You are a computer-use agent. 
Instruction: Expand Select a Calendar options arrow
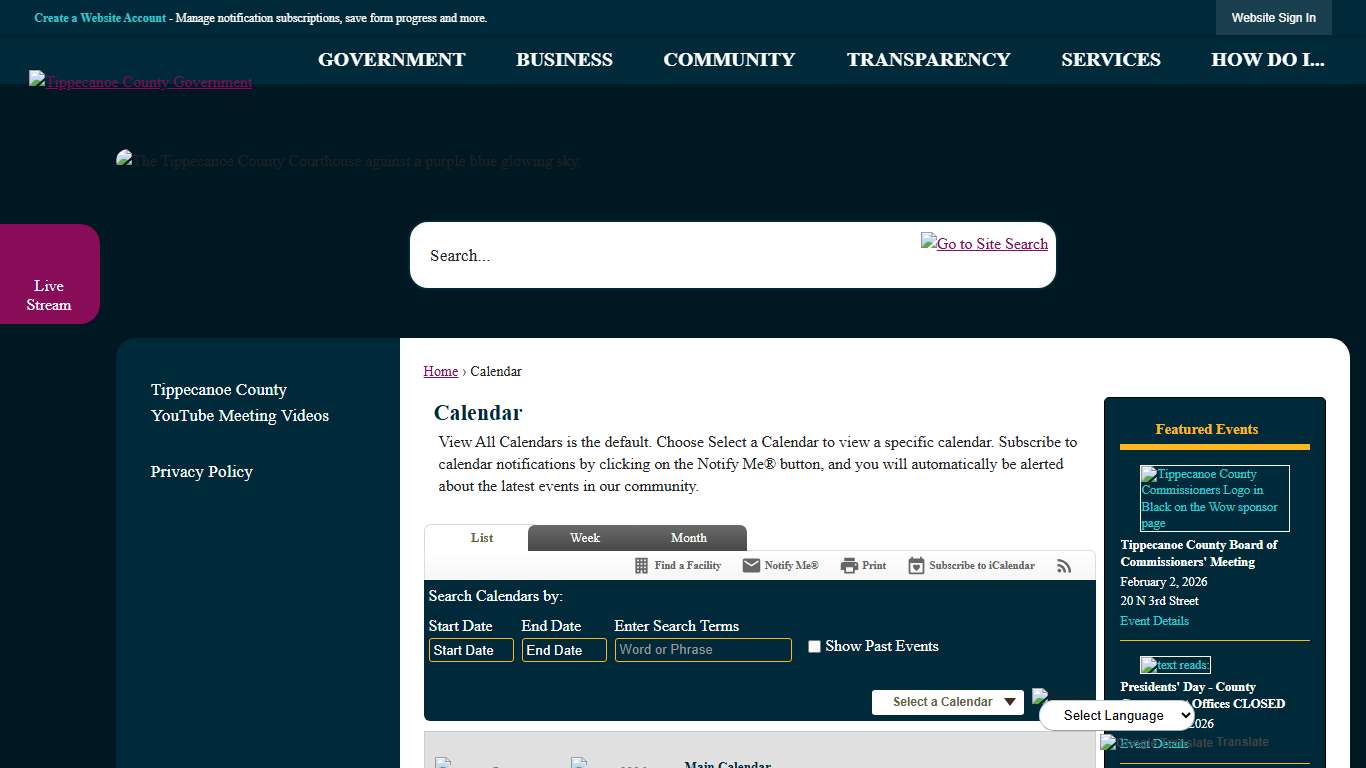1010,701
